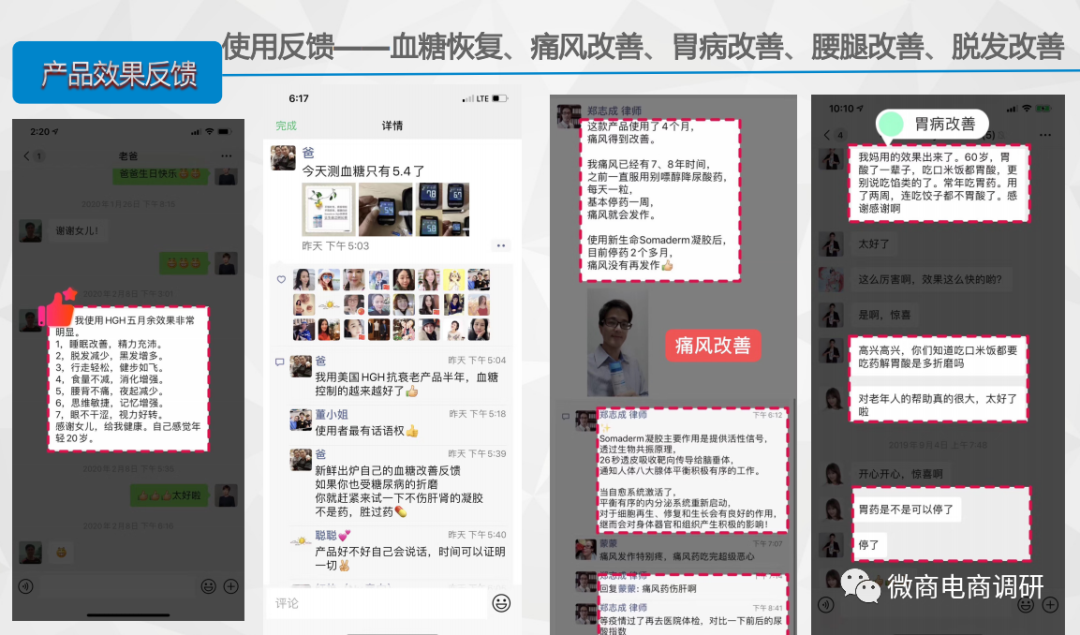Tap 董小姐 commenter name link
1080x635 pixels.
click(331, 415)
